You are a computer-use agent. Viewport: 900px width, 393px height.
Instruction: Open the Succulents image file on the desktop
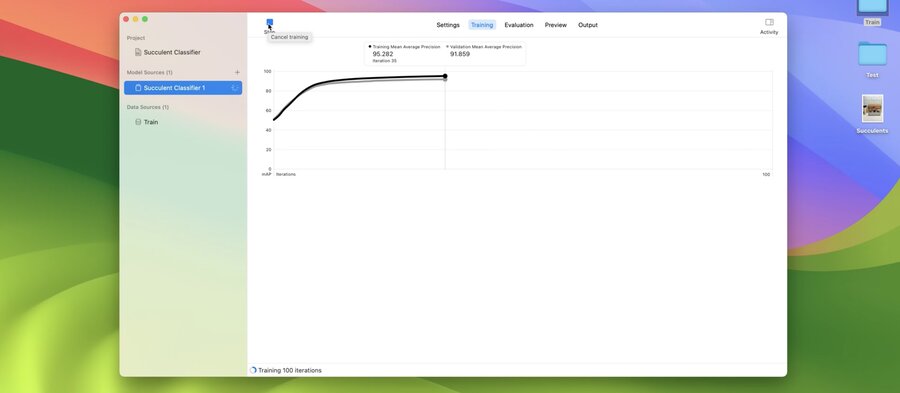872,108
